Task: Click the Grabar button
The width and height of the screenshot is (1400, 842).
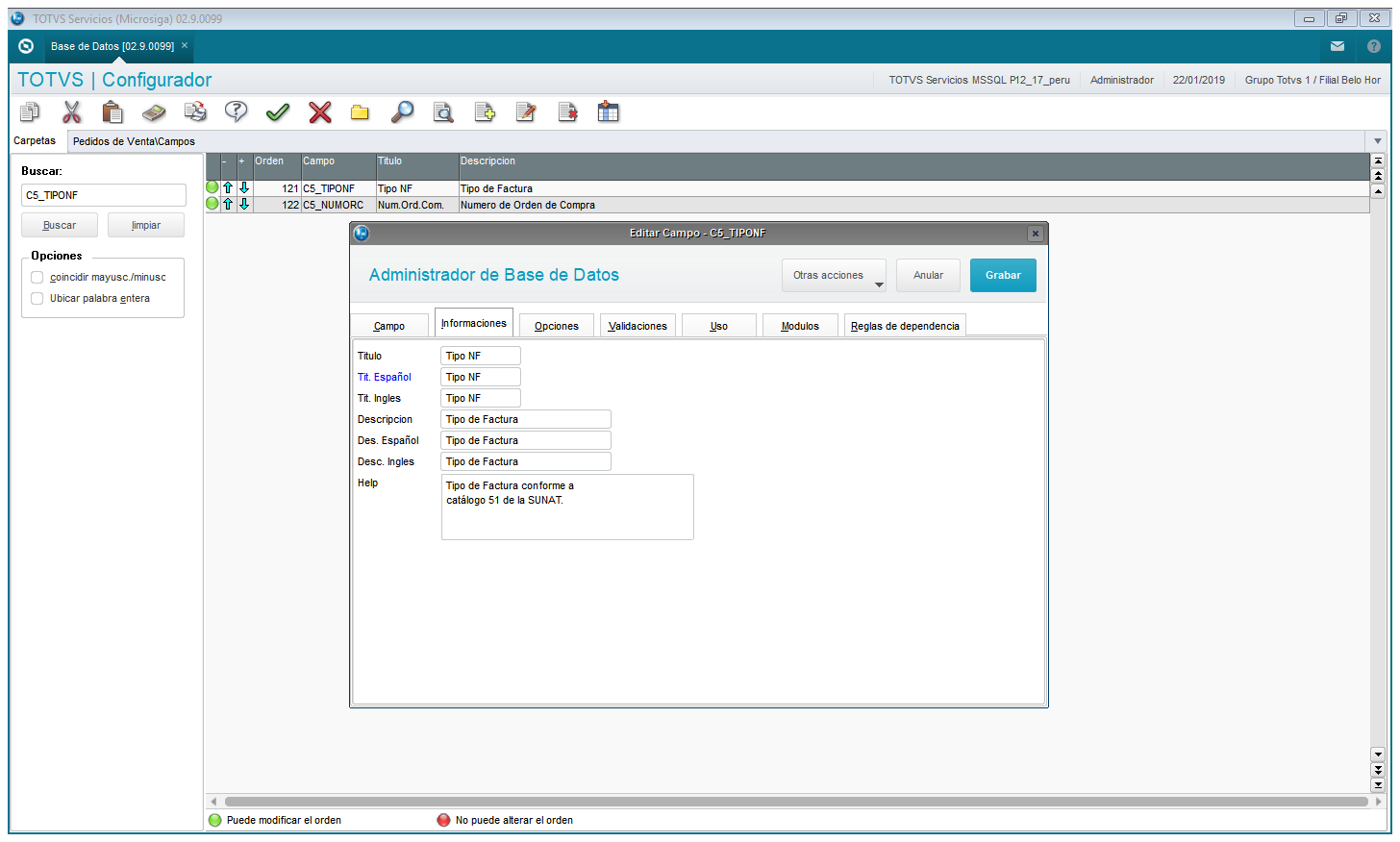Action: click(x=1003, y=275)
